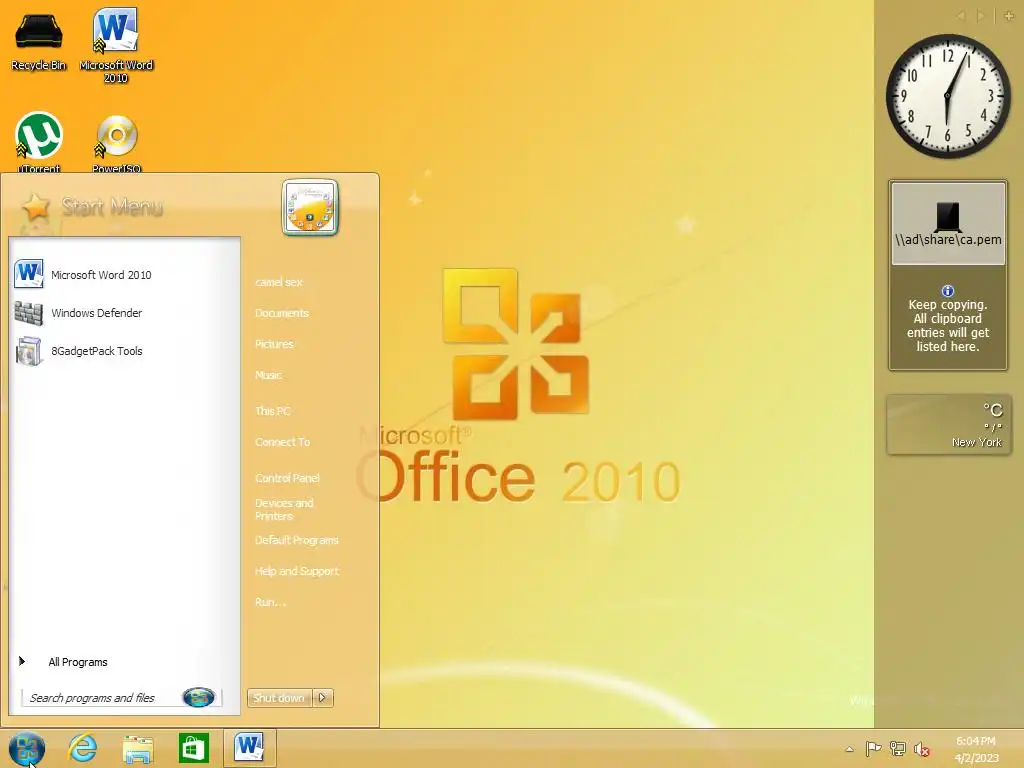Open the camel sex user folder link

point(279,282)
